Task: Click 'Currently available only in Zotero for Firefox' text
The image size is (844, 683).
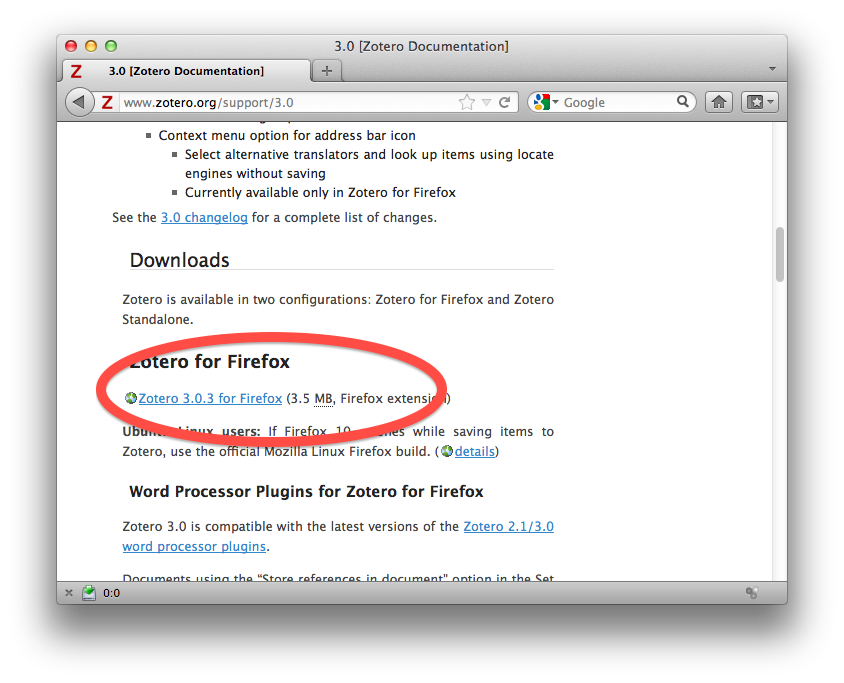Action: pos(320,193)
